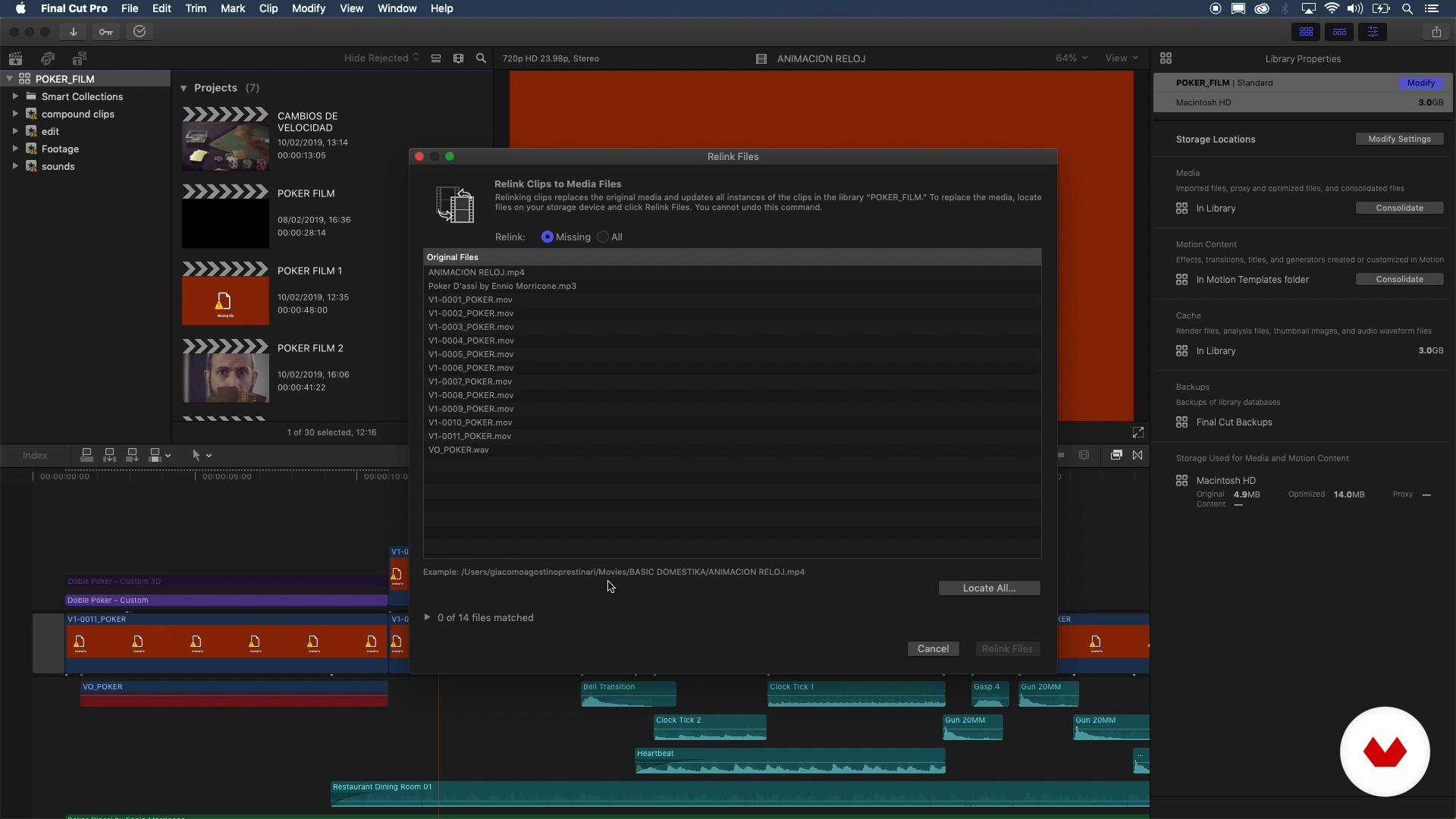Expand the Smart Collections folder

(15, 96)
